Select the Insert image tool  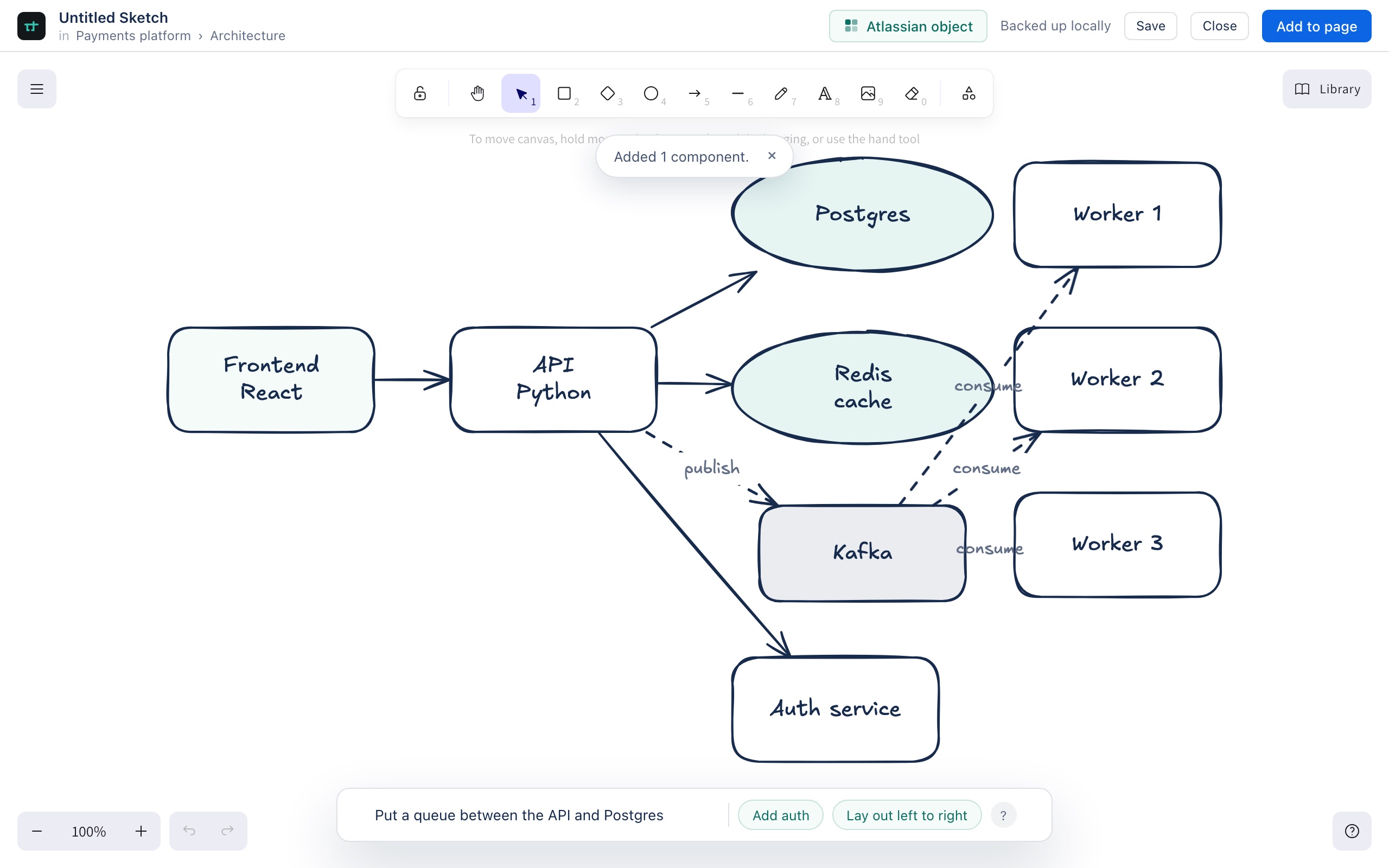tap(868, 93)
